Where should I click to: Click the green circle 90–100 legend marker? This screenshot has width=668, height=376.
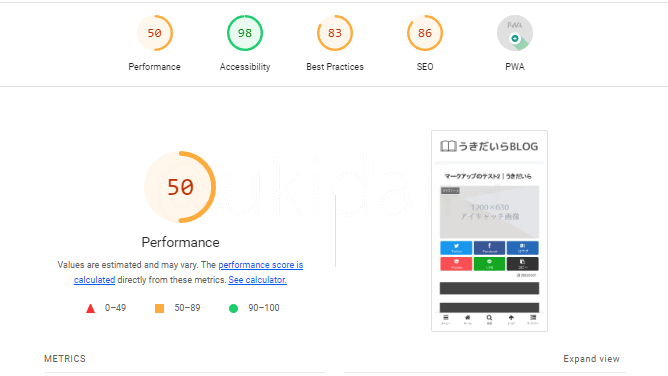233,308
